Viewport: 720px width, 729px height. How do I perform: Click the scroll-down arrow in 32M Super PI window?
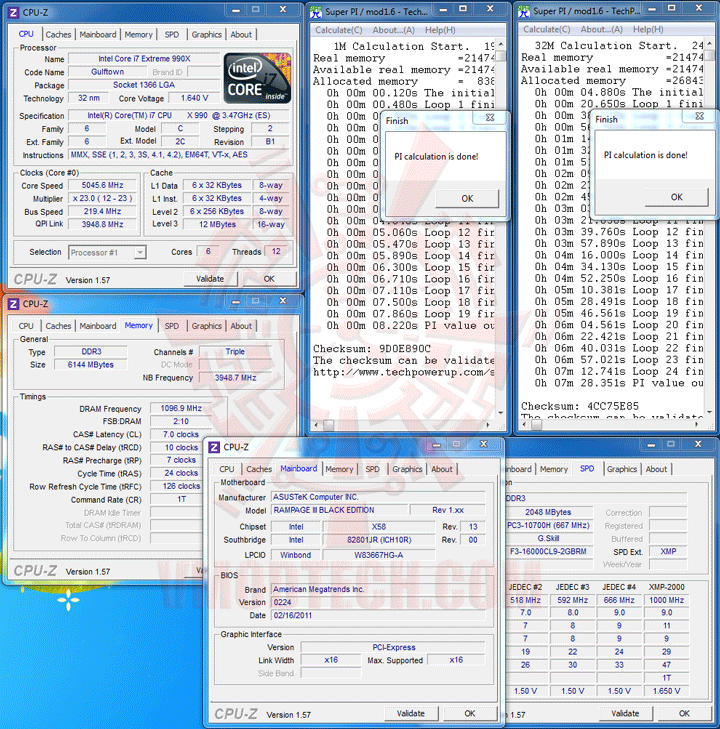click(x=709, y=412)
